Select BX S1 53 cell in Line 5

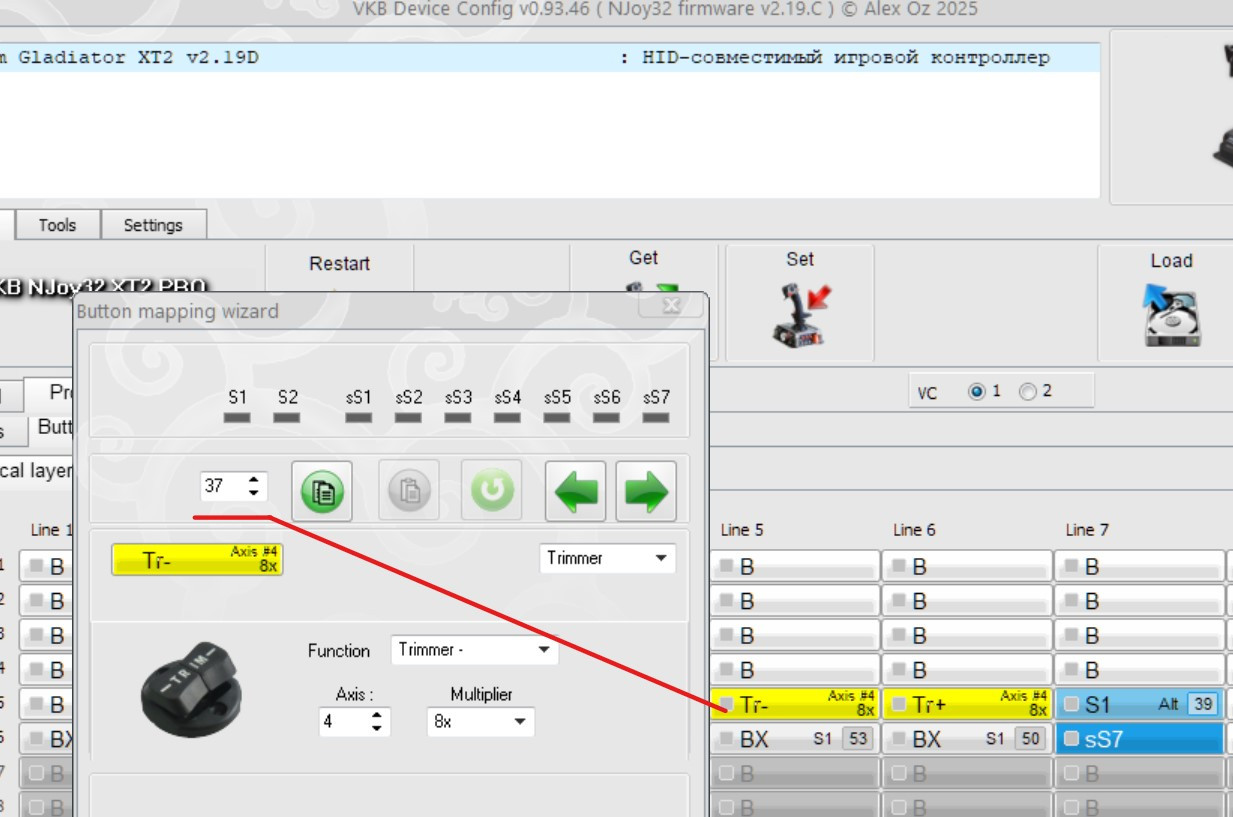(x=794, y=739)
